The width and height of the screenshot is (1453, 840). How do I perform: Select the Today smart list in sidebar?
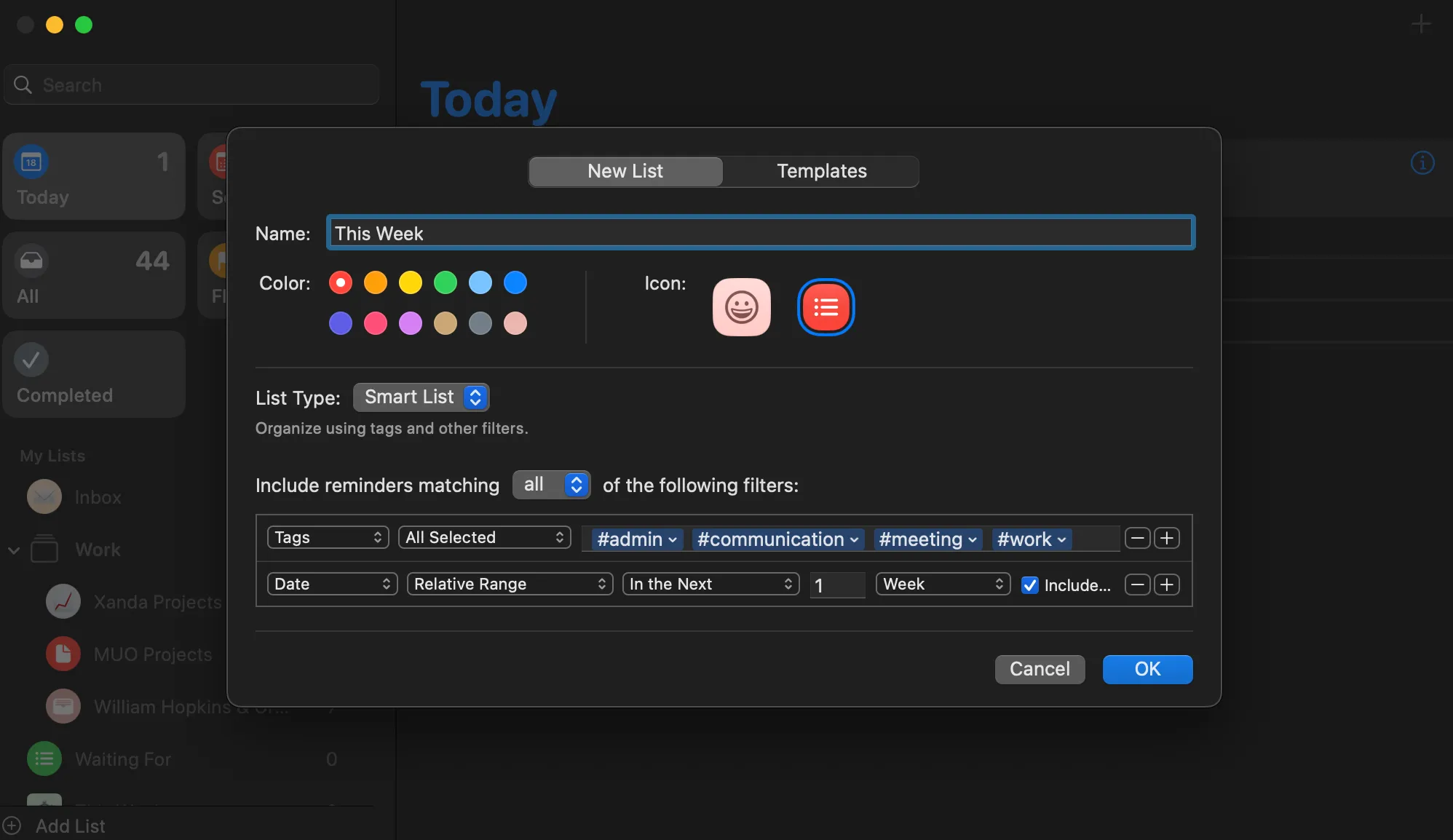pyautogui.click(x=93, y=176)
